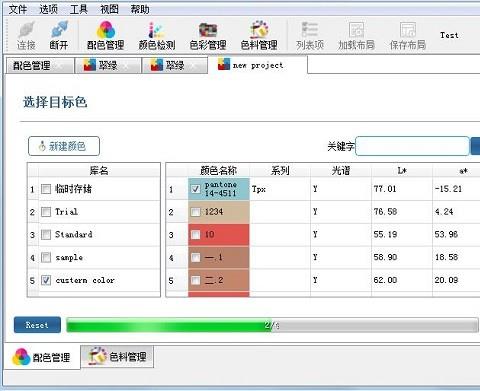Switch to the second 翠绿 tab
Screen dimensions: 480x391
click(175, 65)
